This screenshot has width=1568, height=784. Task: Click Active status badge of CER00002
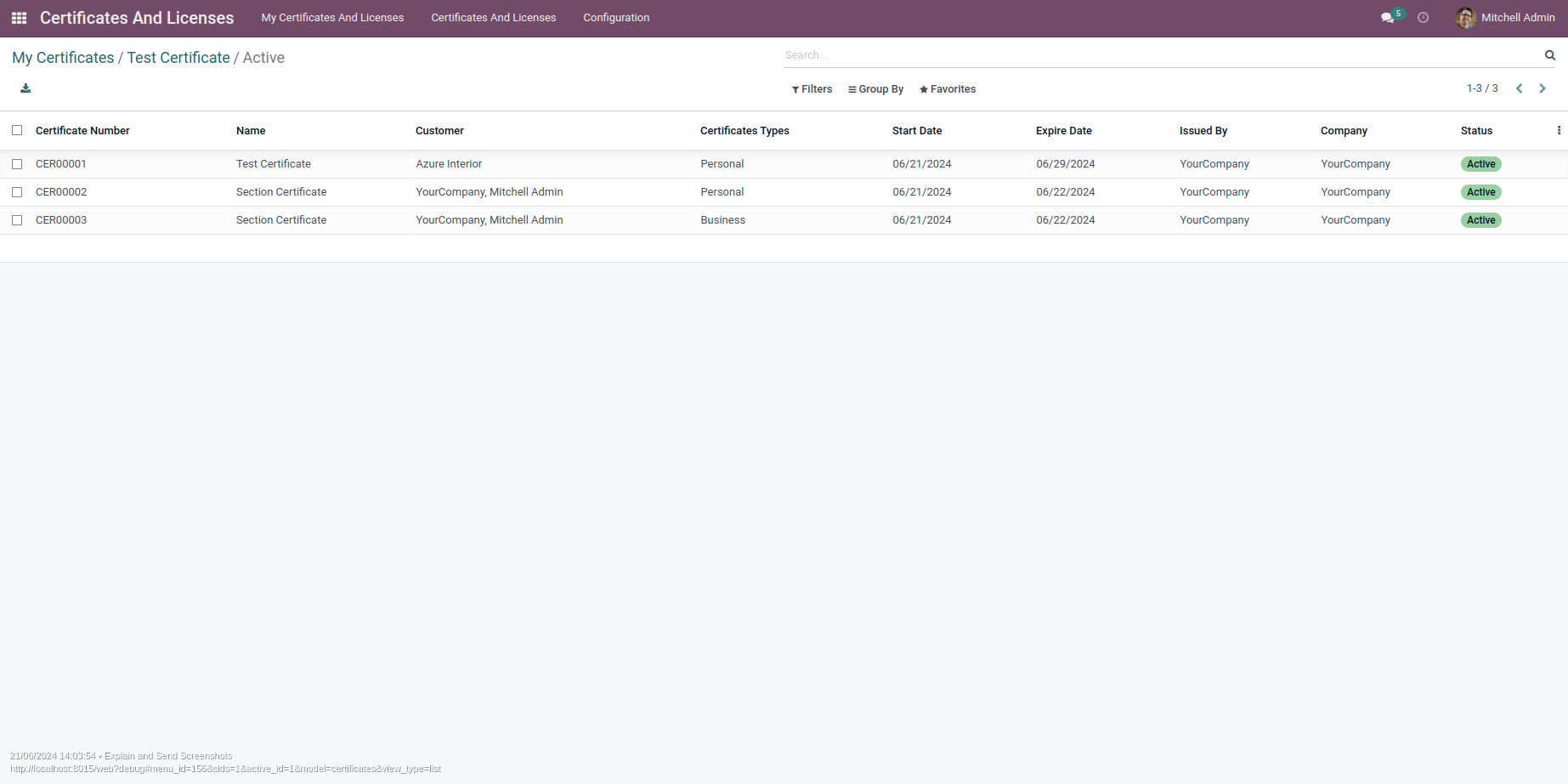1481,192
